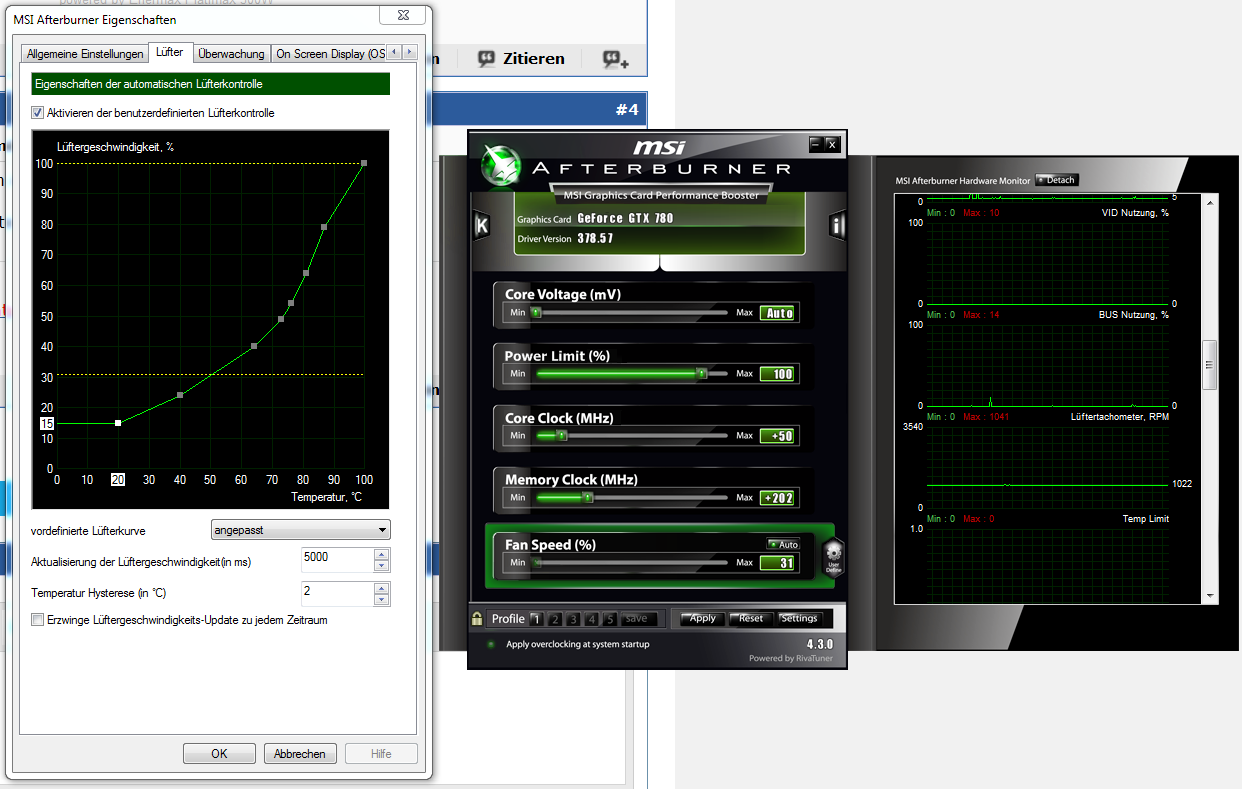The height and width of the screenshot is (789, 1242).
Task: Click the Fan Speed value 31 box
Action: (777, 563)
